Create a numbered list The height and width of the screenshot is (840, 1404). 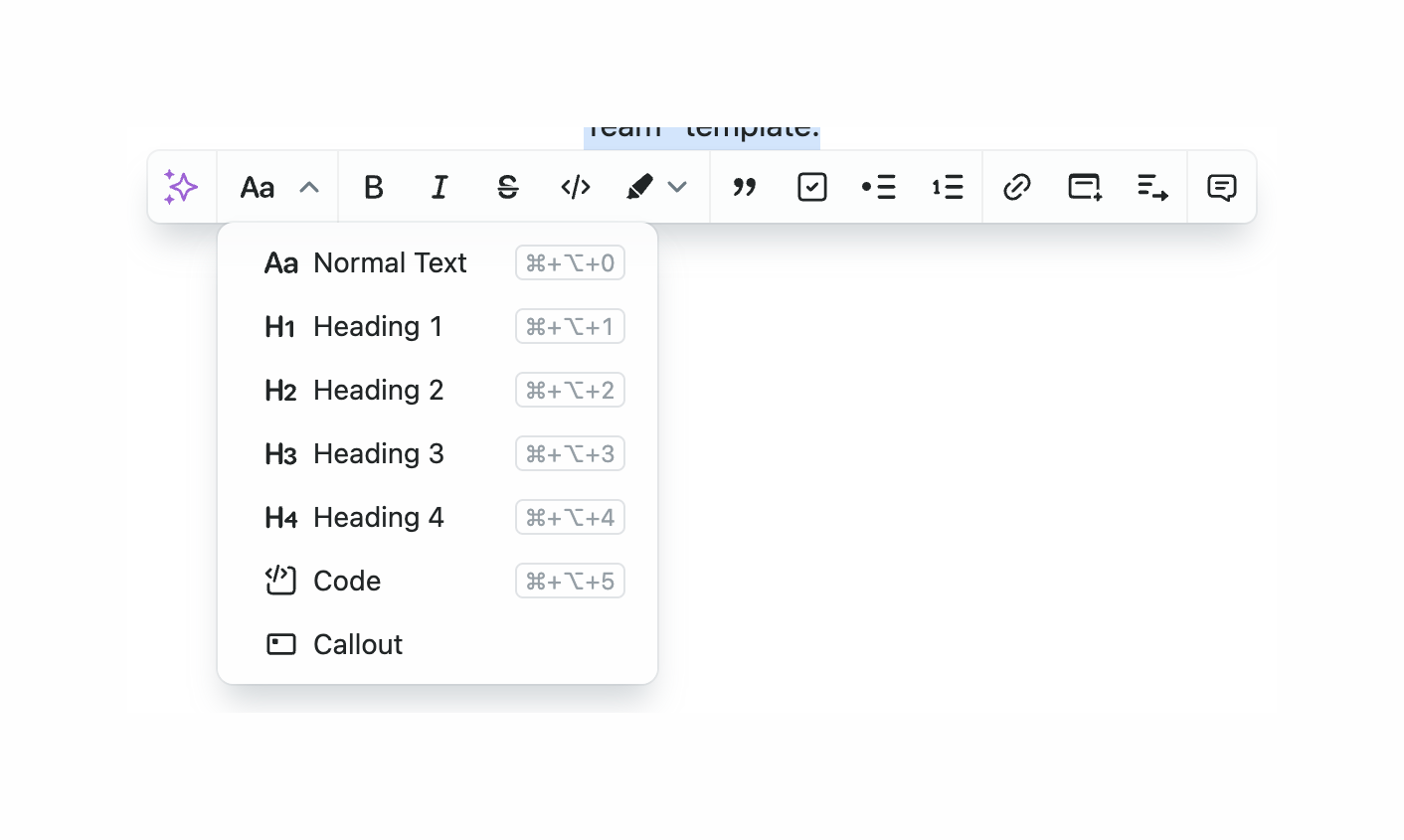click(x=948, y=187)
